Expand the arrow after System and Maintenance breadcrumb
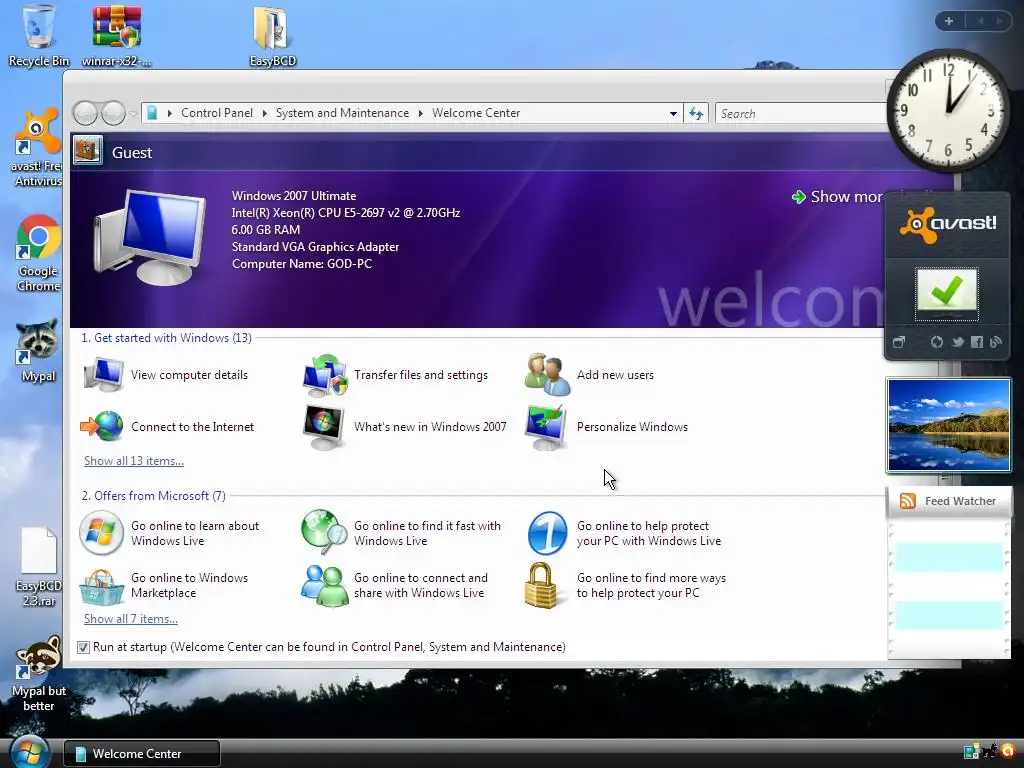The image size is (1024, 768). click(421, 113)
